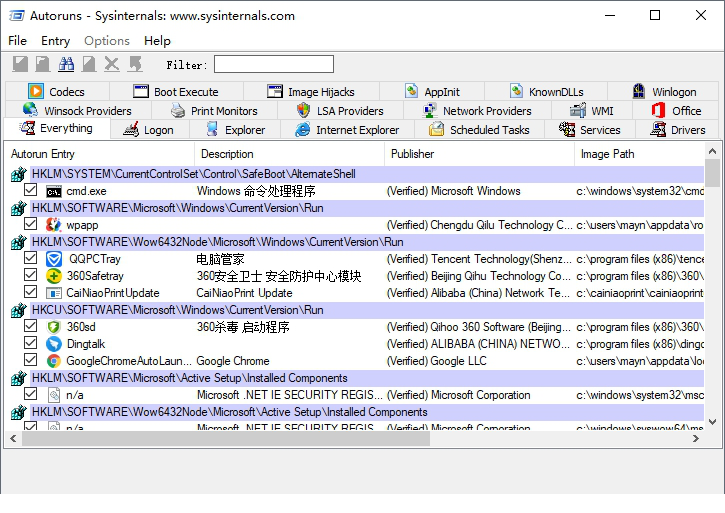
Task: Sort by the Publisher column header
Action: pyautogui.click(x=479, y=154)
